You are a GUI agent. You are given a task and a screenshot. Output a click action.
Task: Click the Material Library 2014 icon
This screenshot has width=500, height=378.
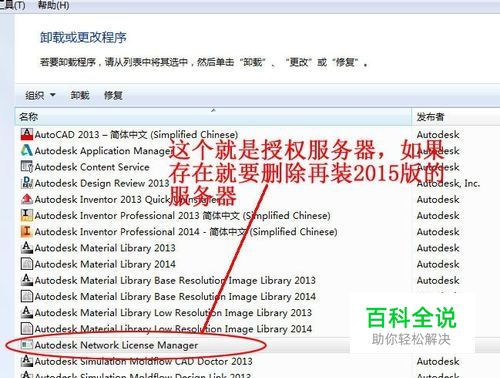(x=27, y=264)
